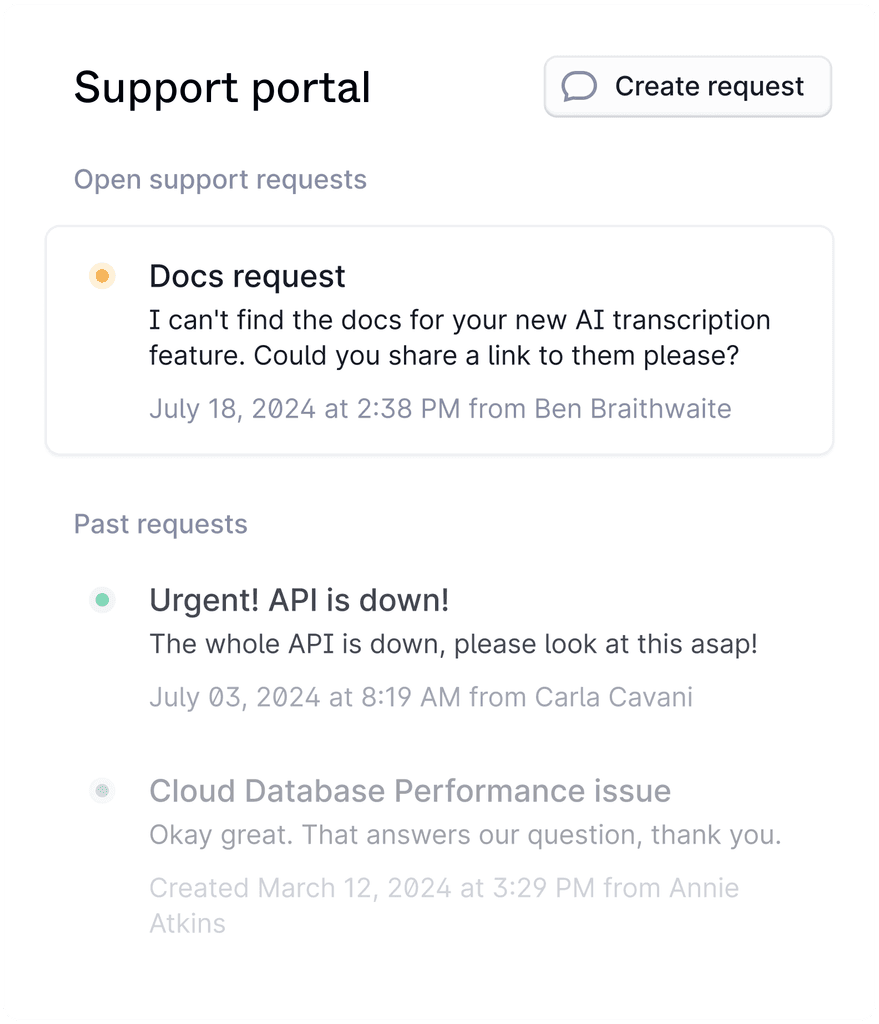Click the green status dot beside Urgent API request
Viewport: 879px width, 1024px height.
coord(102,600)
